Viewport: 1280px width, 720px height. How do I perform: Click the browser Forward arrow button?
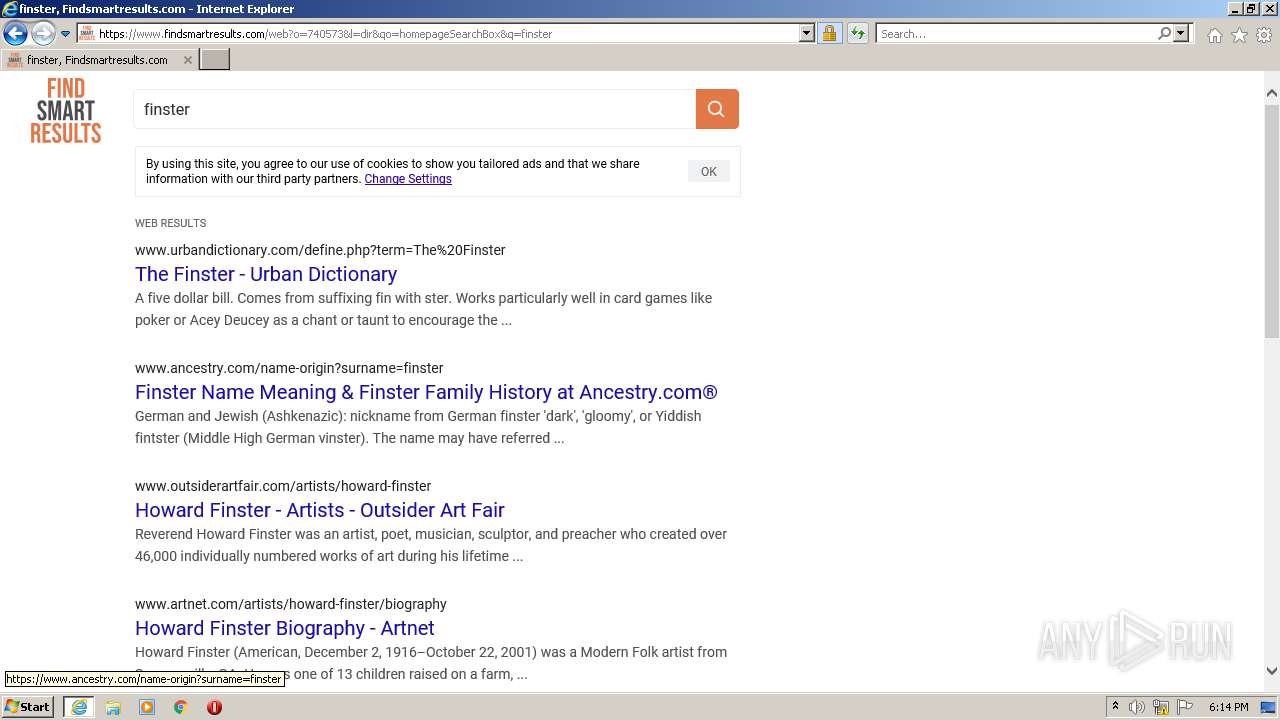(x=42, y=33)
